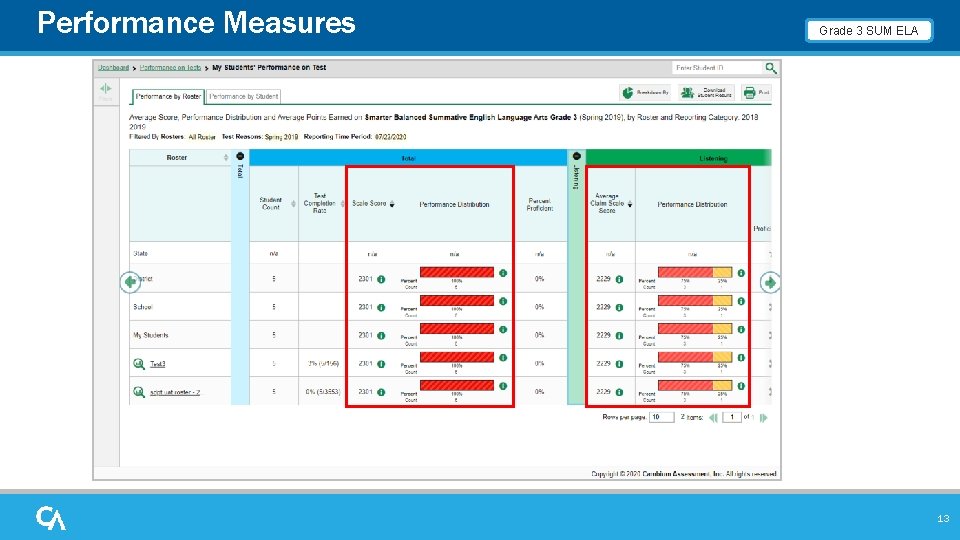960x540 pixels.
Task: Click the 0% (5/3553) completion rate cell
Action: point(323,392)
